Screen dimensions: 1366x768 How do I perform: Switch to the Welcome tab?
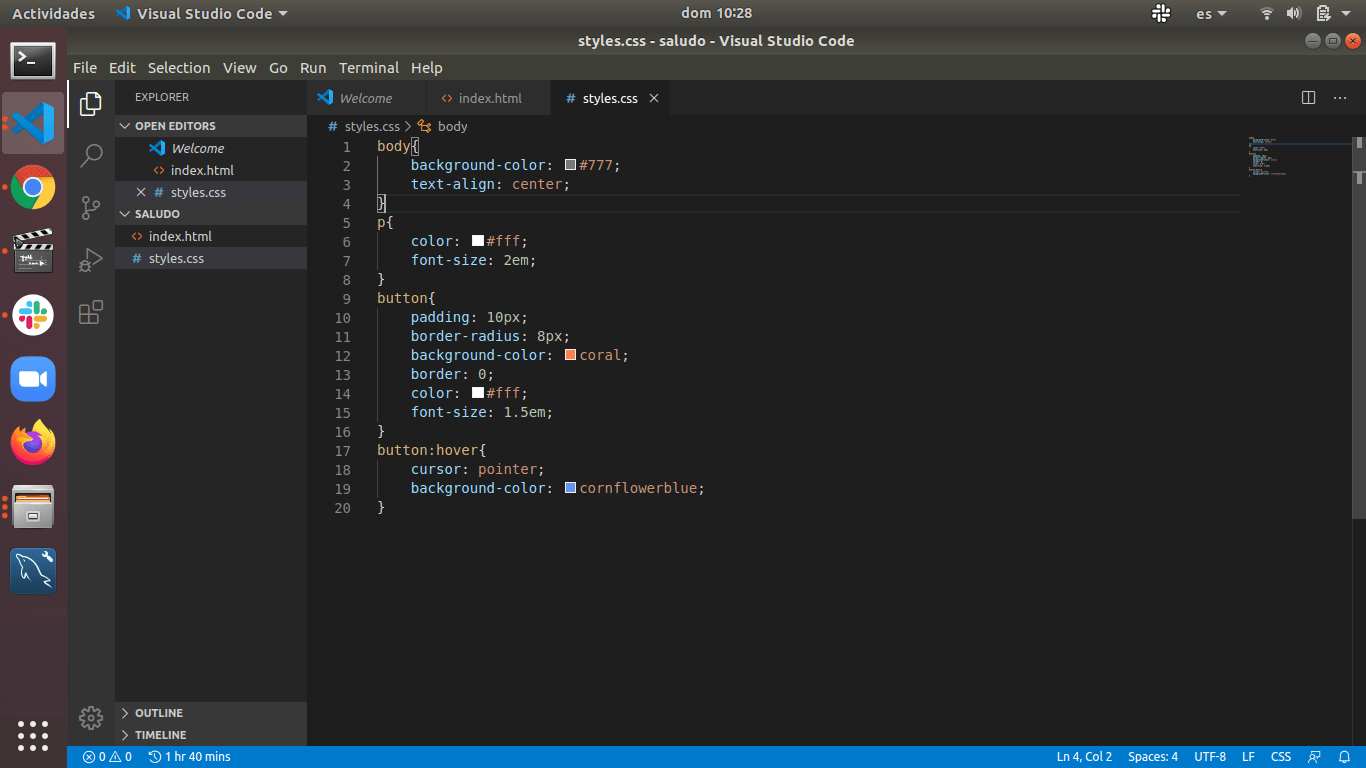pyautogui.click(x=366, y=98)
